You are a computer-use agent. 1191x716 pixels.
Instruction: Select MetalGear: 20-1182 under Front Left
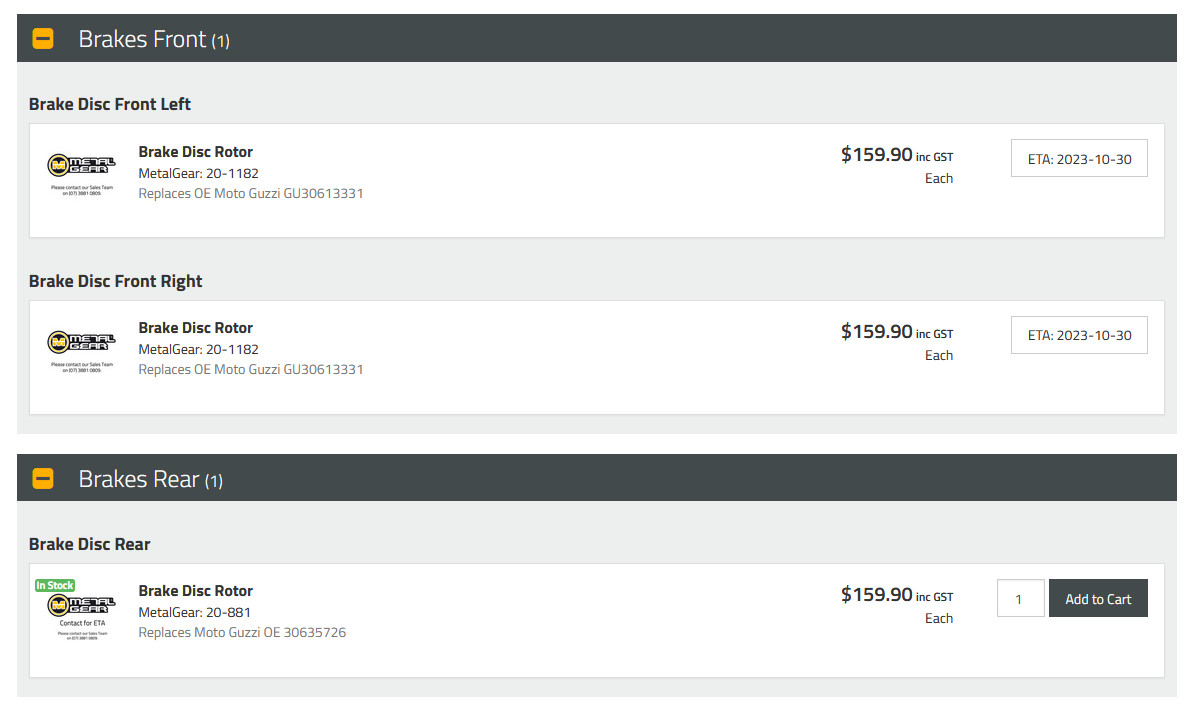pos(198,173)
